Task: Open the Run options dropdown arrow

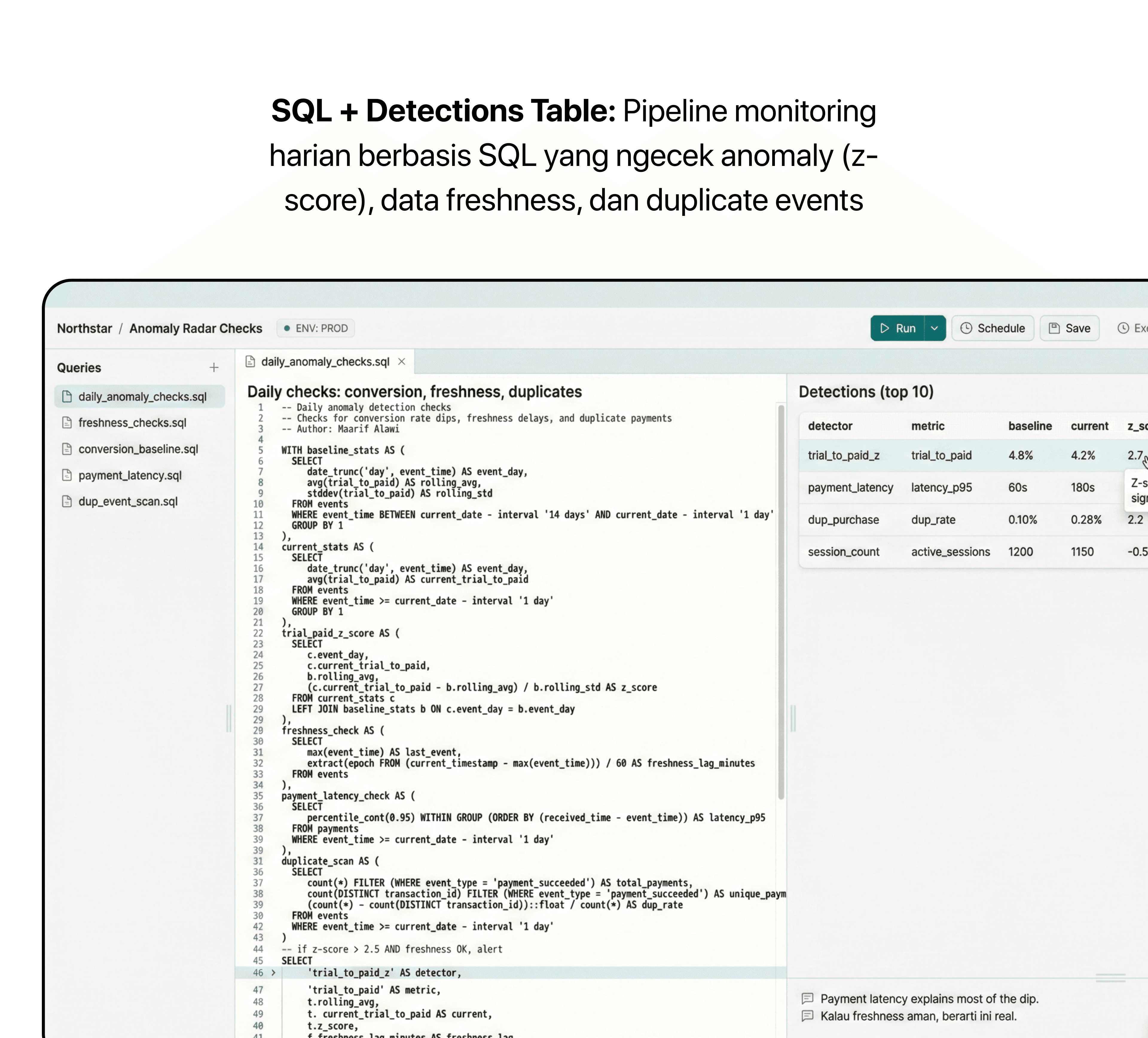Action: [934, 329]
